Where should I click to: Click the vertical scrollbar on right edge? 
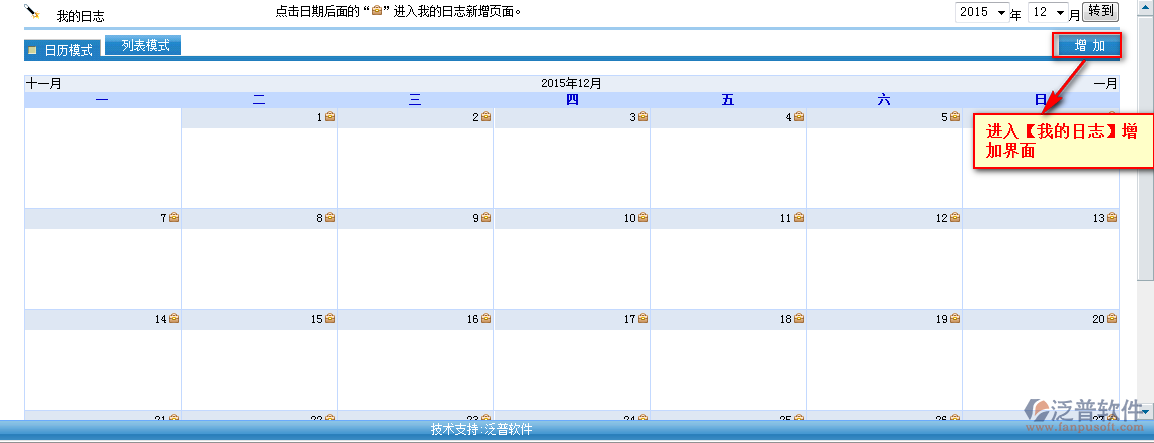point(1145,200)
